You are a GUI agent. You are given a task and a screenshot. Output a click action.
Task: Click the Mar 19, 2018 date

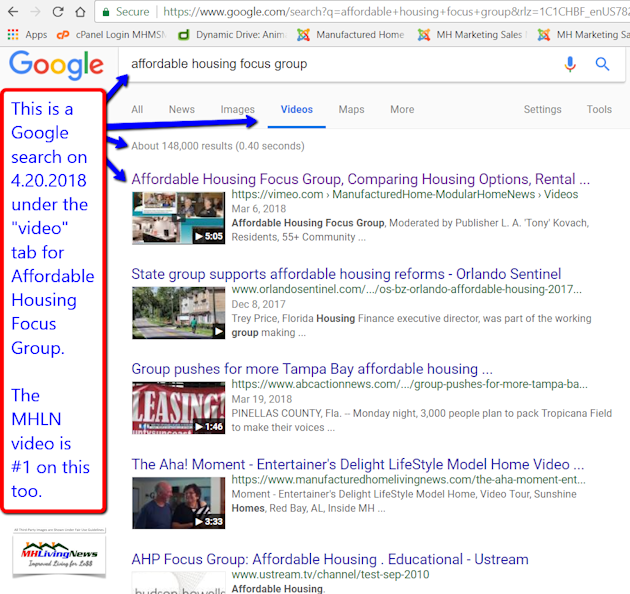(x=262, y=399)
